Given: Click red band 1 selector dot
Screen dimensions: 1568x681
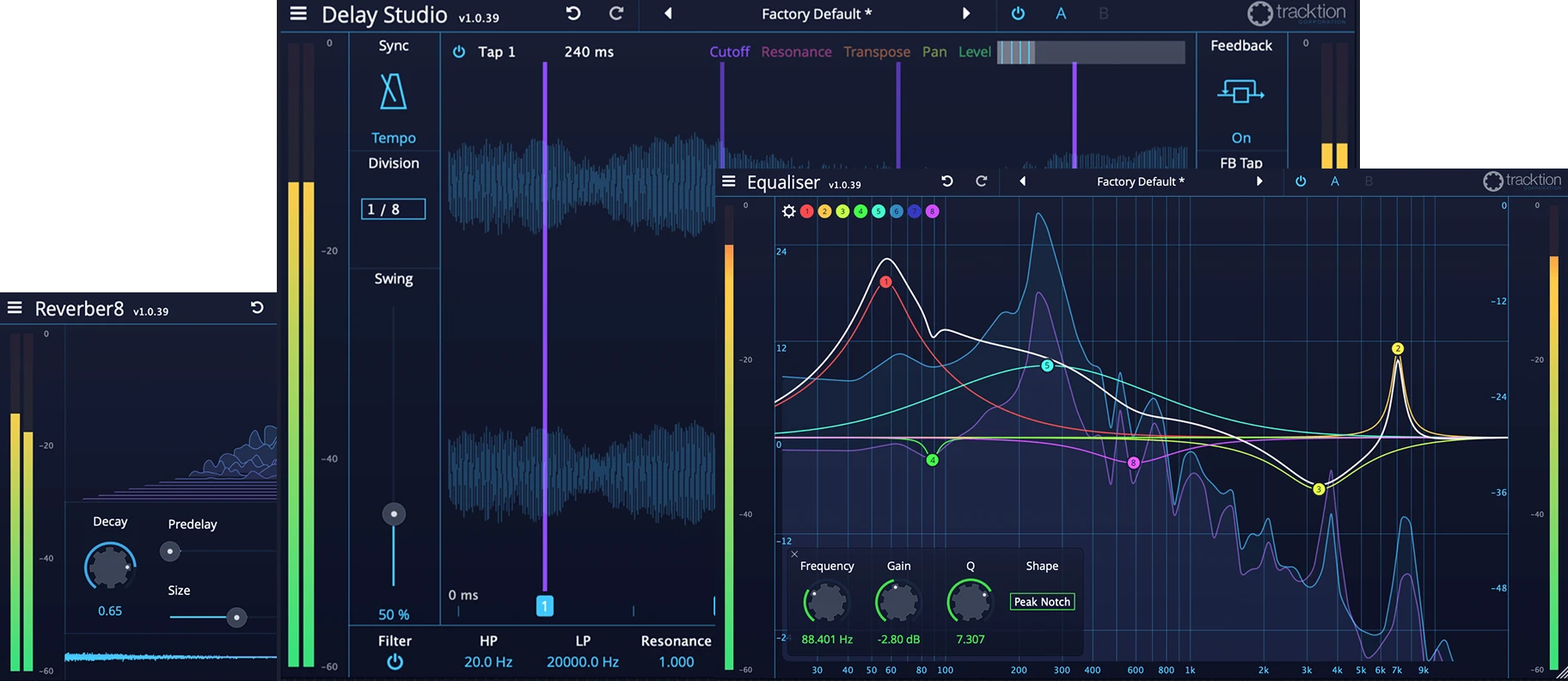Looking at the screenshot, I should (806, 211).
